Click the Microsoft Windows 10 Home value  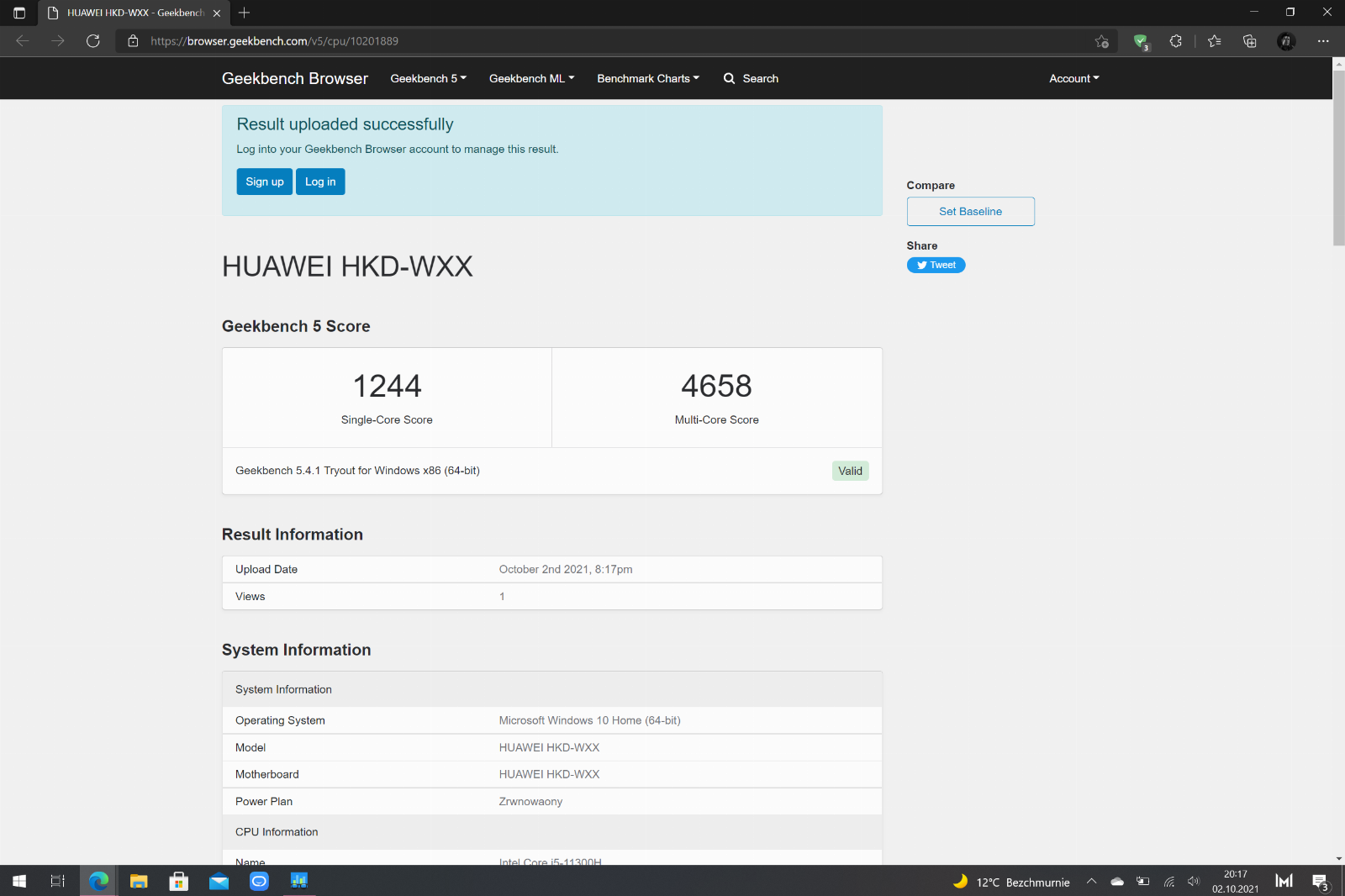click(x=589, y=720)
